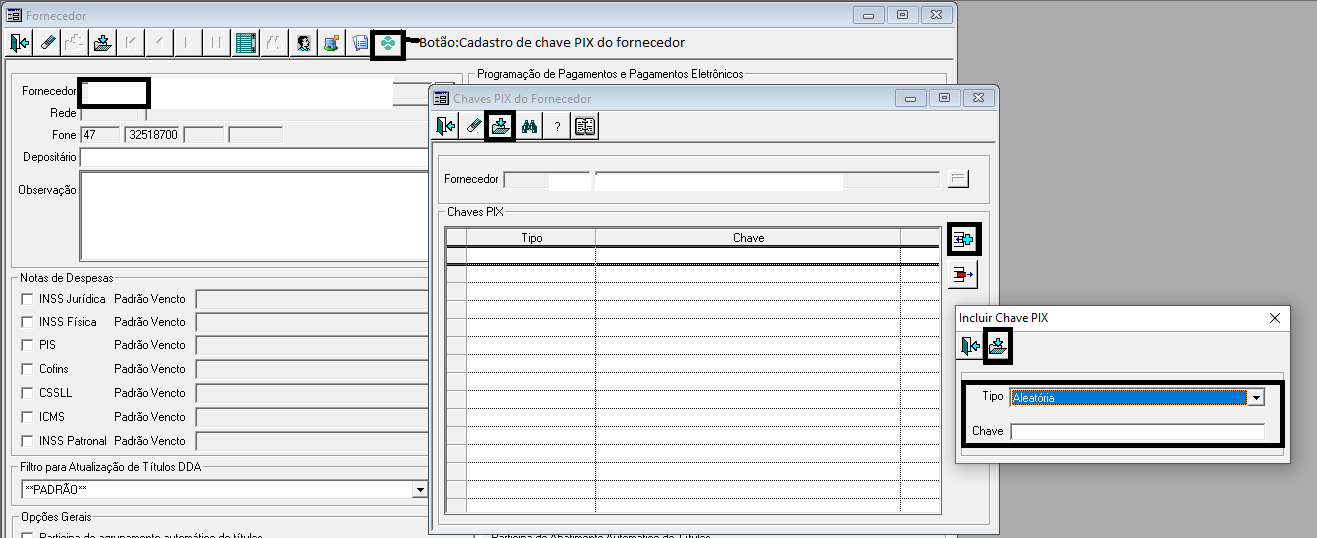The height and width of the screenshot is (538, 1317).
Task: Check the ICMS checkbox
Action: click(x=27, y=417)
